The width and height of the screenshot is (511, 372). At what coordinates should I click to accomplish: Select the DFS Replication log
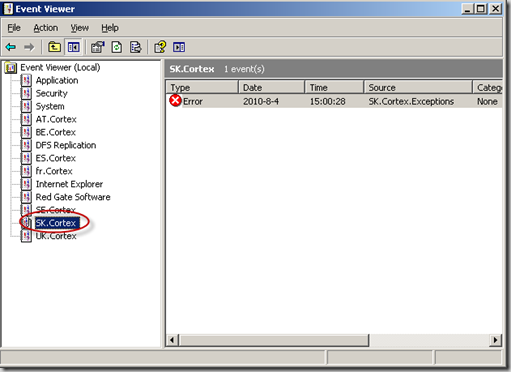point(66,145)
